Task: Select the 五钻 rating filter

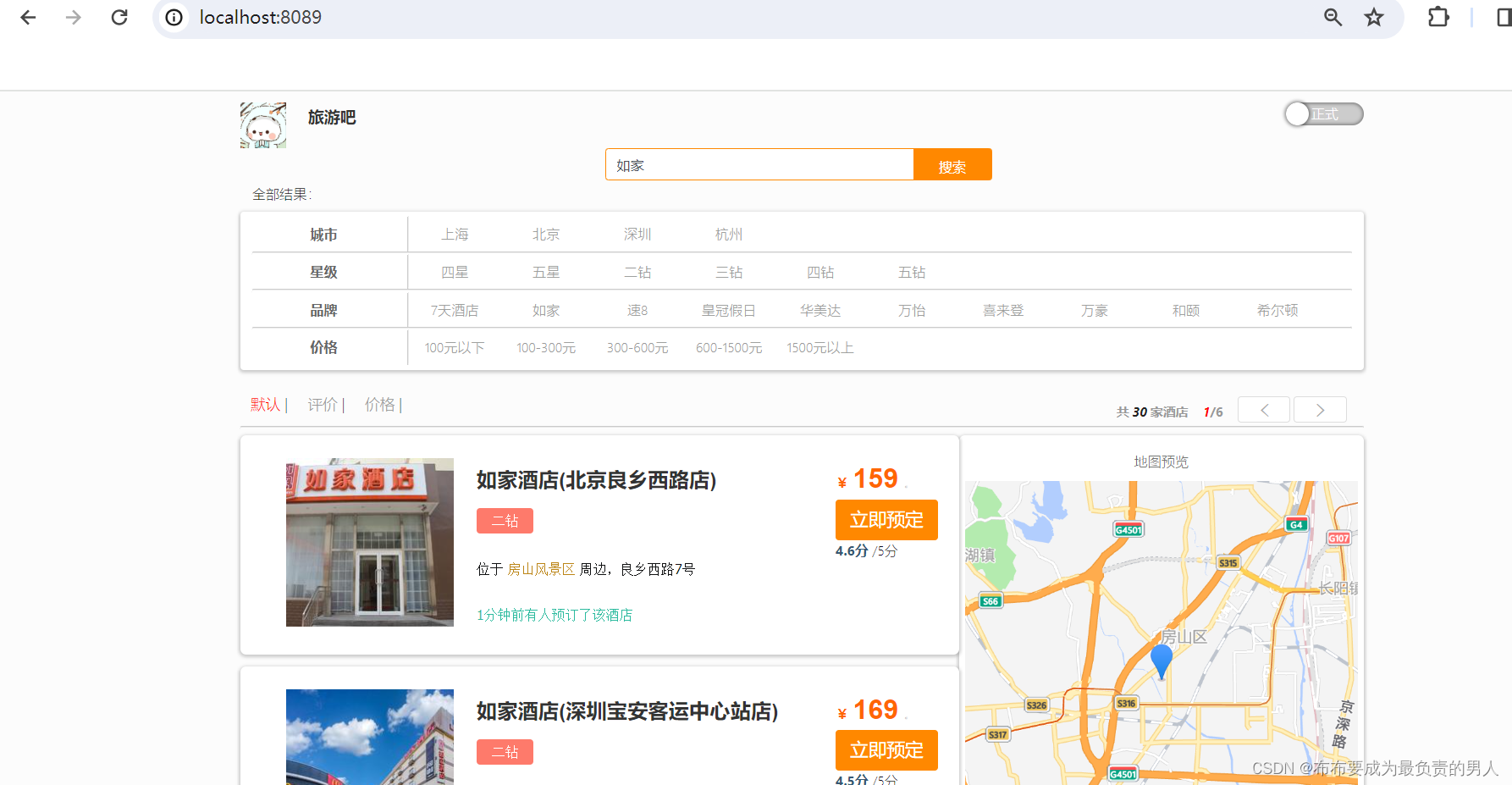Action: (x=912, y=273)
